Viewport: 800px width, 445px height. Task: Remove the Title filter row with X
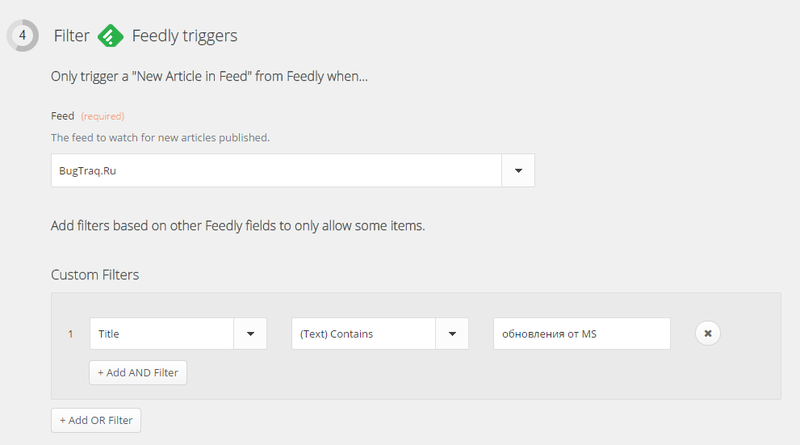(708, 334)
